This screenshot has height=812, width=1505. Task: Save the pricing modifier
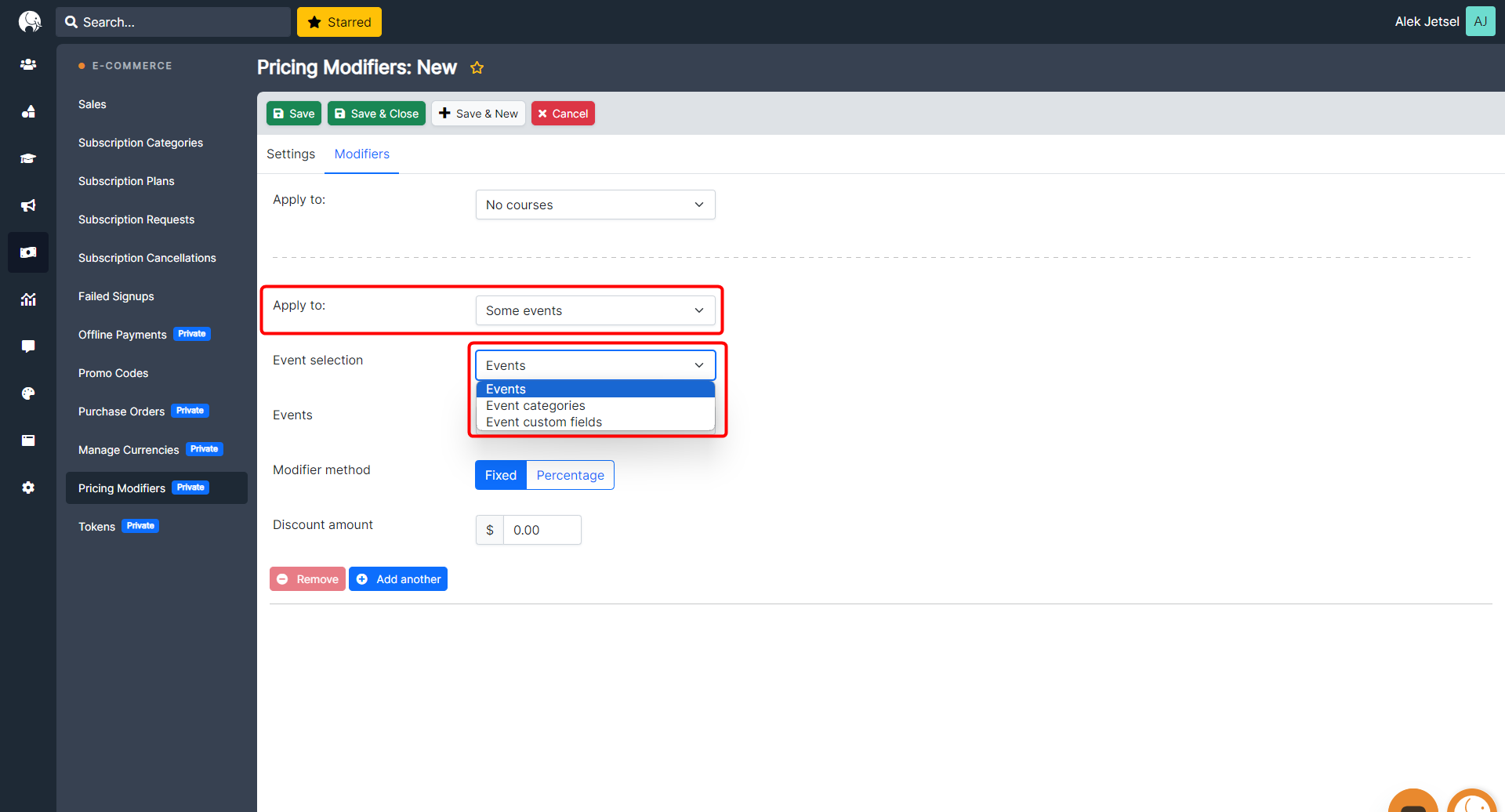tap(294, 114)
